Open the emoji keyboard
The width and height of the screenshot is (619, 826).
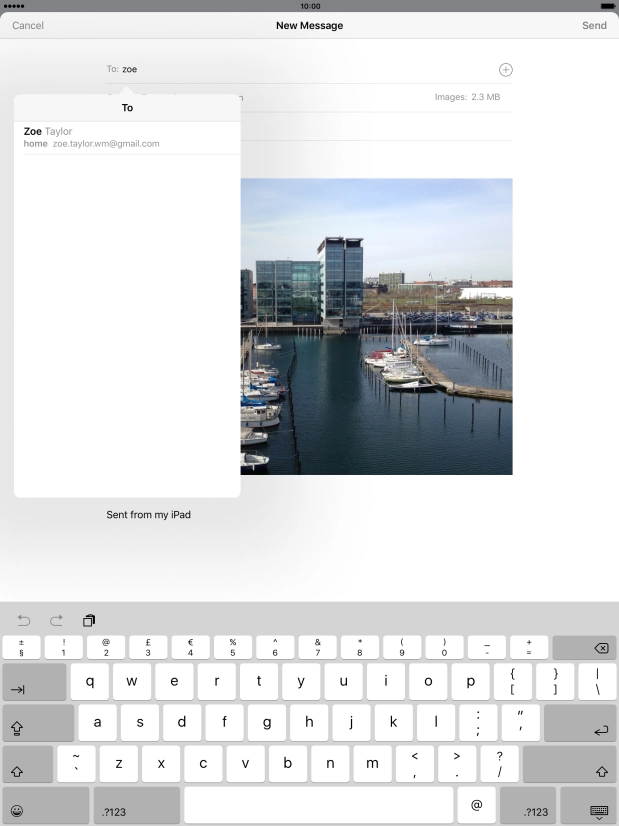(17, 810)
